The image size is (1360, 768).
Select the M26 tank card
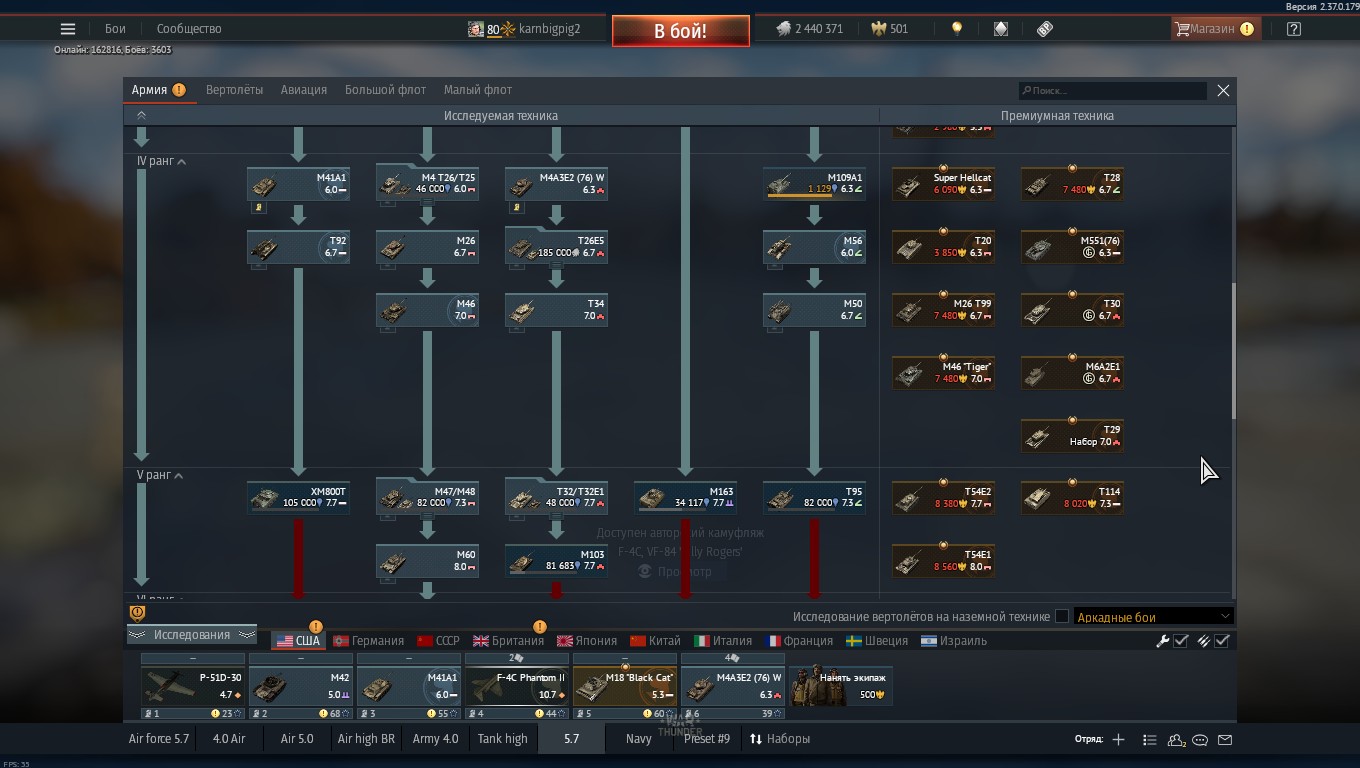[x=427, y=247]
